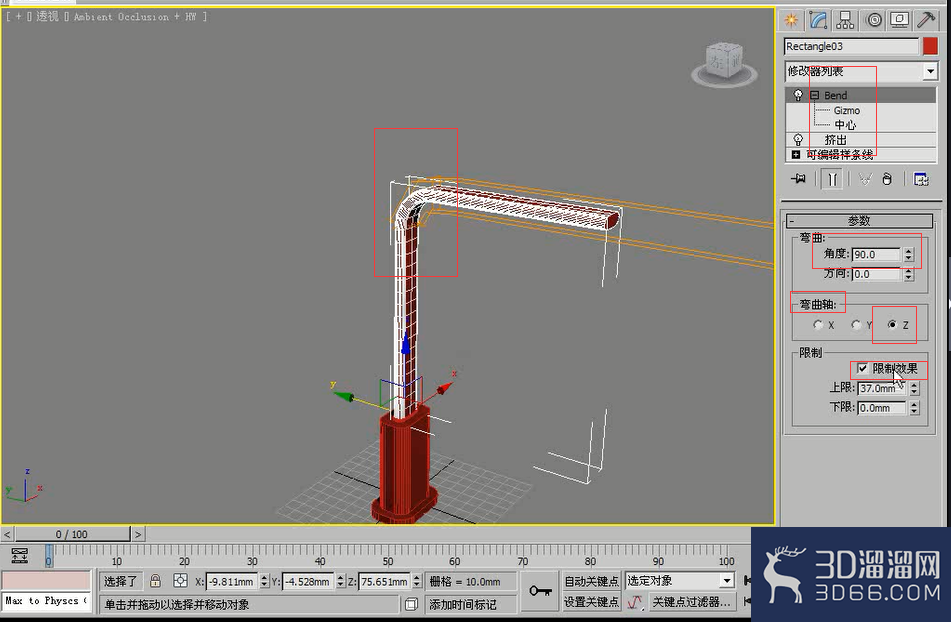Click the 方向 value field
The width and height of the screenshot is (951, 622).
(876, 274)
